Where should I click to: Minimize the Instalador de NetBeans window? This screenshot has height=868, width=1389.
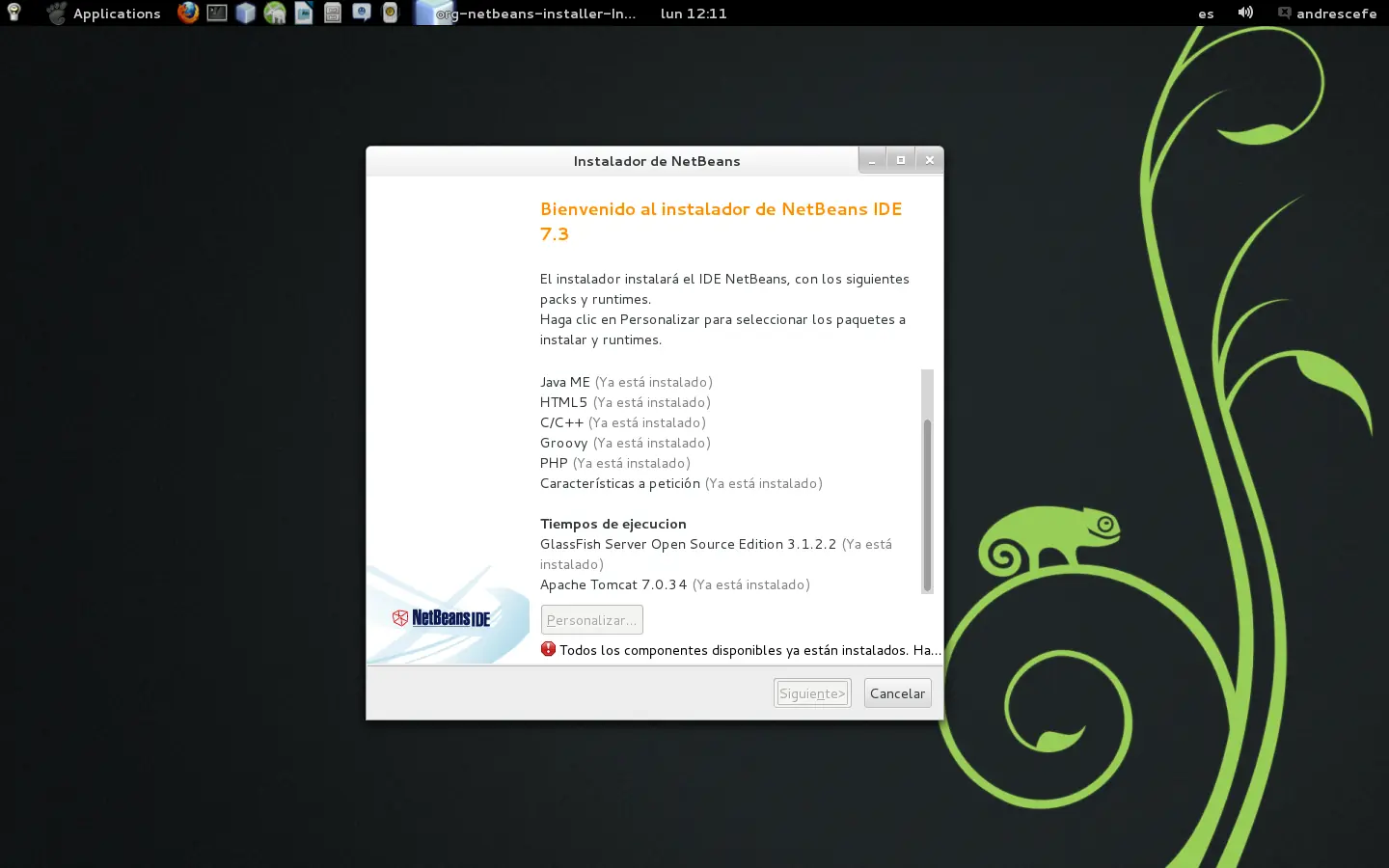(x=872, y=160)
